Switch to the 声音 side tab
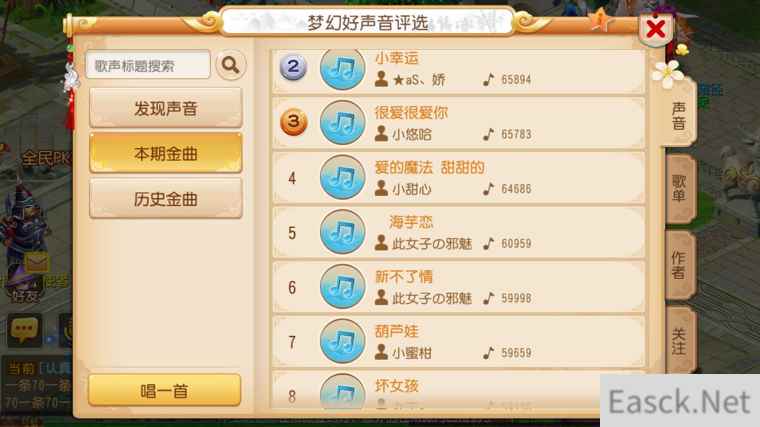This screenshot has height=427, width=760. (x=679, y=114)
